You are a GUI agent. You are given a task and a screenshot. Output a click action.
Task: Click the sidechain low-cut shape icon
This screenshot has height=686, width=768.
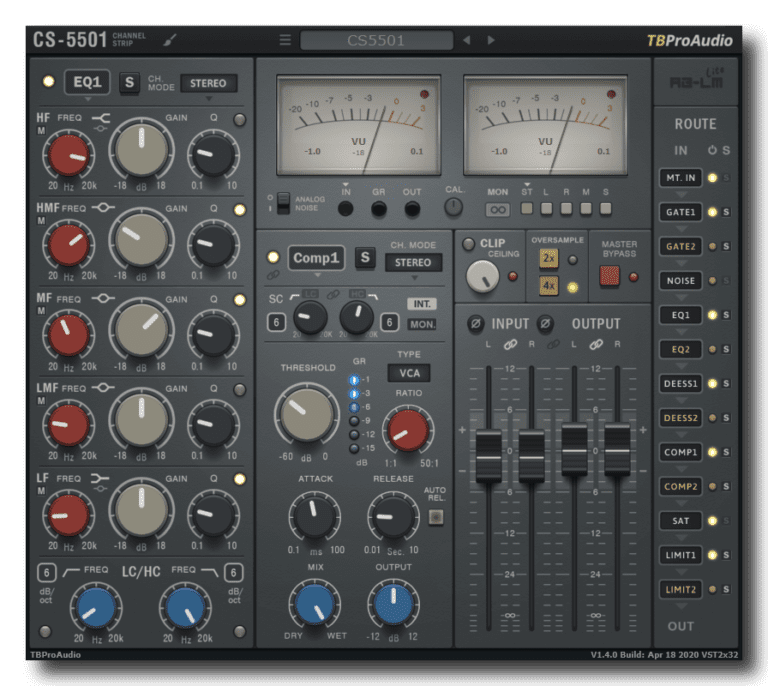[x=294, y=296]
